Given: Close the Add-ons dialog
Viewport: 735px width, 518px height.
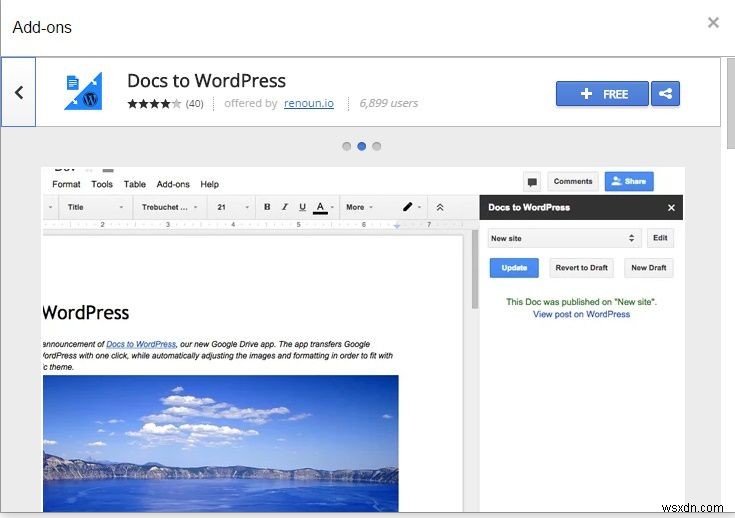Looking at the screenshot, I should (x=713, y=23).
